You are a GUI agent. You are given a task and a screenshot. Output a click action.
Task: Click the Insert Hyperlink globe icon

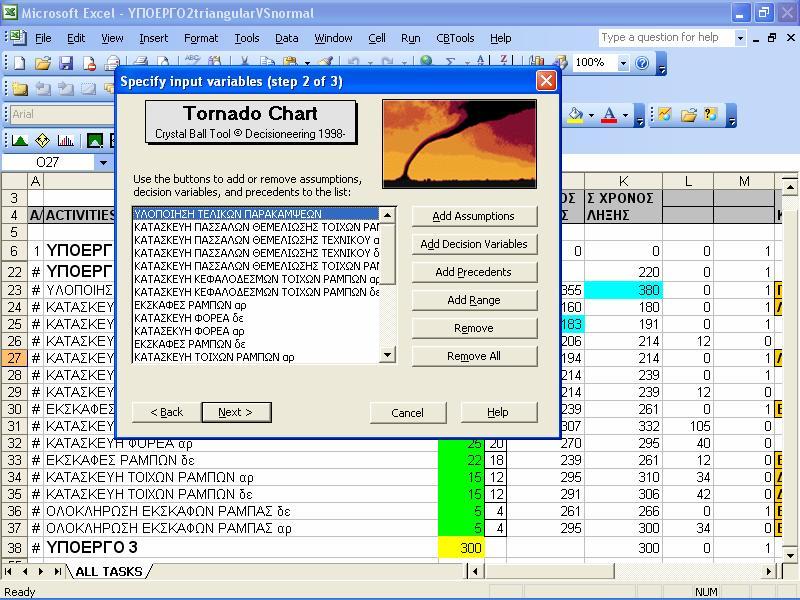426,61
